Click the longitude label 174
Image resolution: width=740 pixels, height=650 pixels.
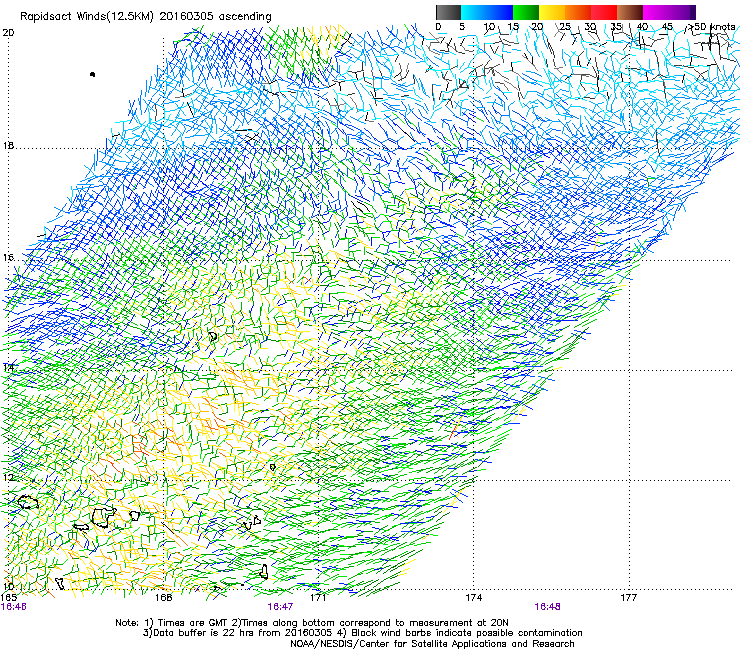coord(473,598)
